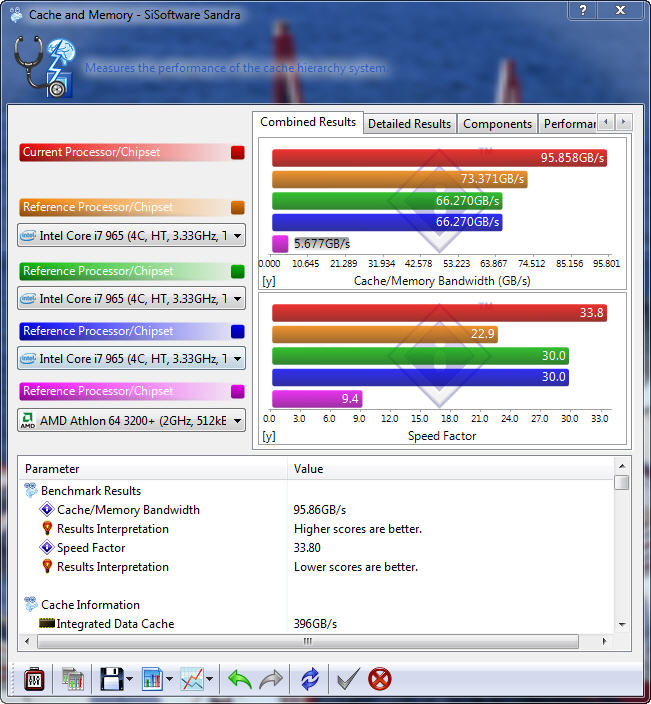Viewport: 651px width, 704px height.
Task: Click the stethoscope module icon in header
Action: [44, 66]
